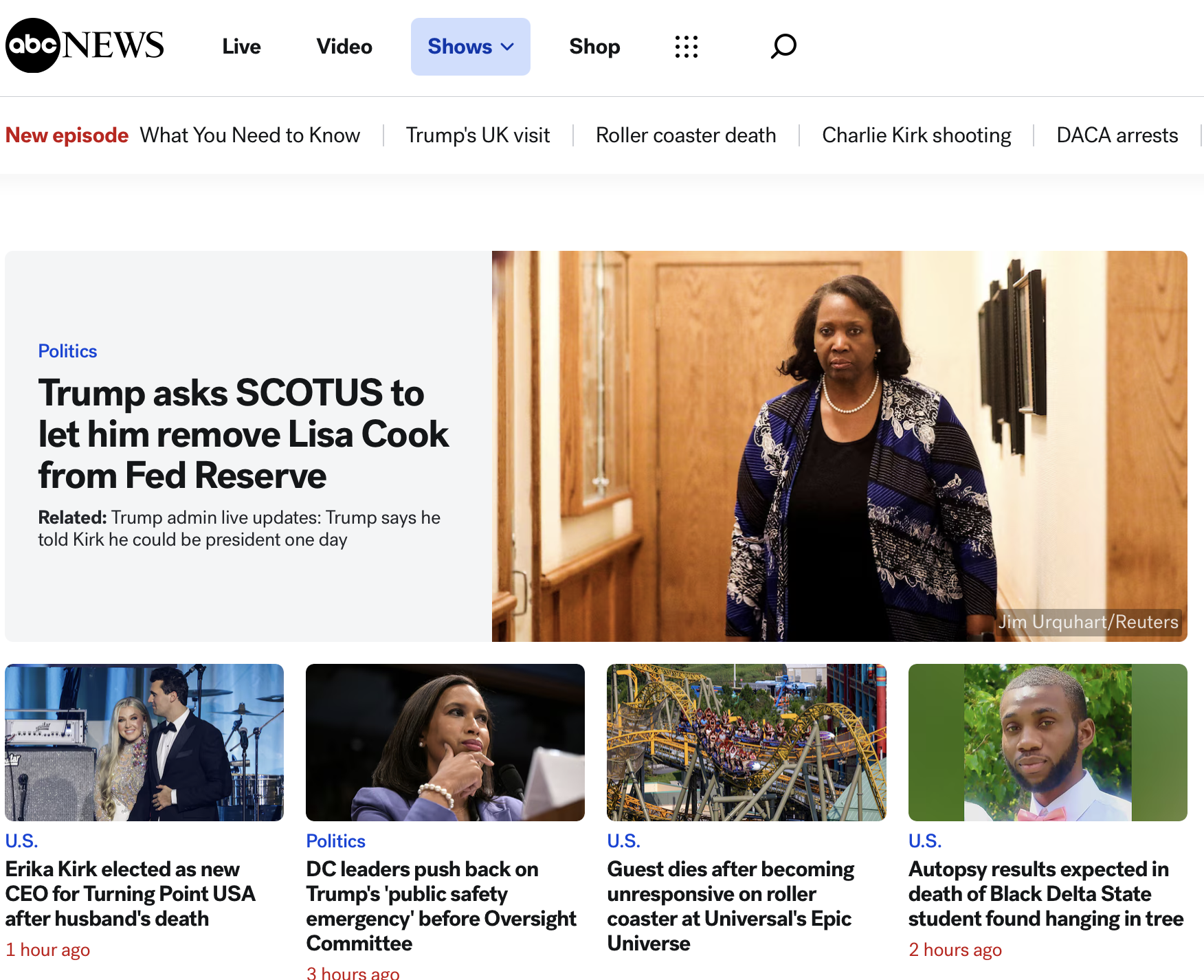The image size is (1204, 980).
Task: Click the 1 hour ago timestamp
Action: point(47,950)
